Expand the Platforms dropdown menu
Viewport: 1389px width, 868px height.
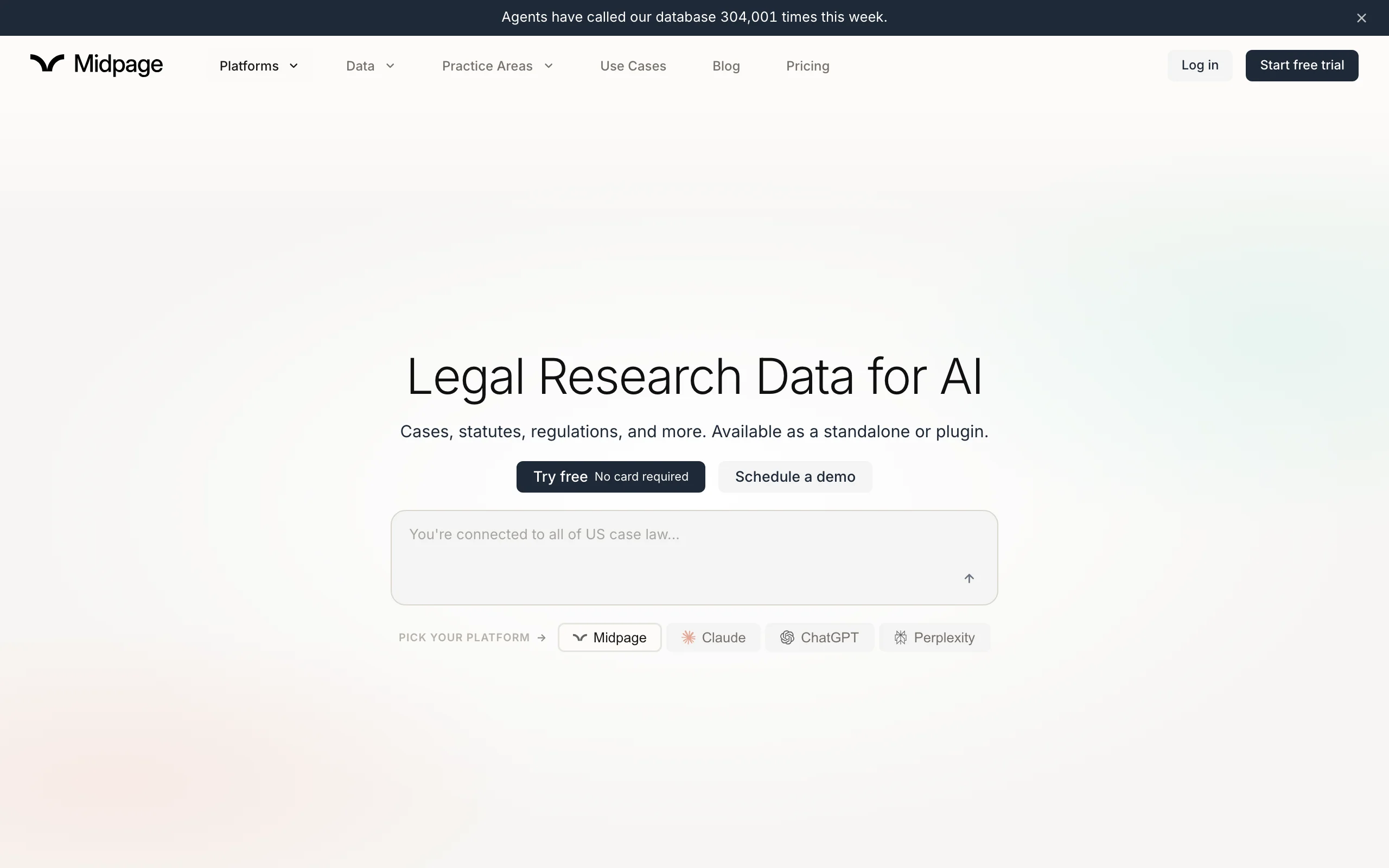point(259,66)
